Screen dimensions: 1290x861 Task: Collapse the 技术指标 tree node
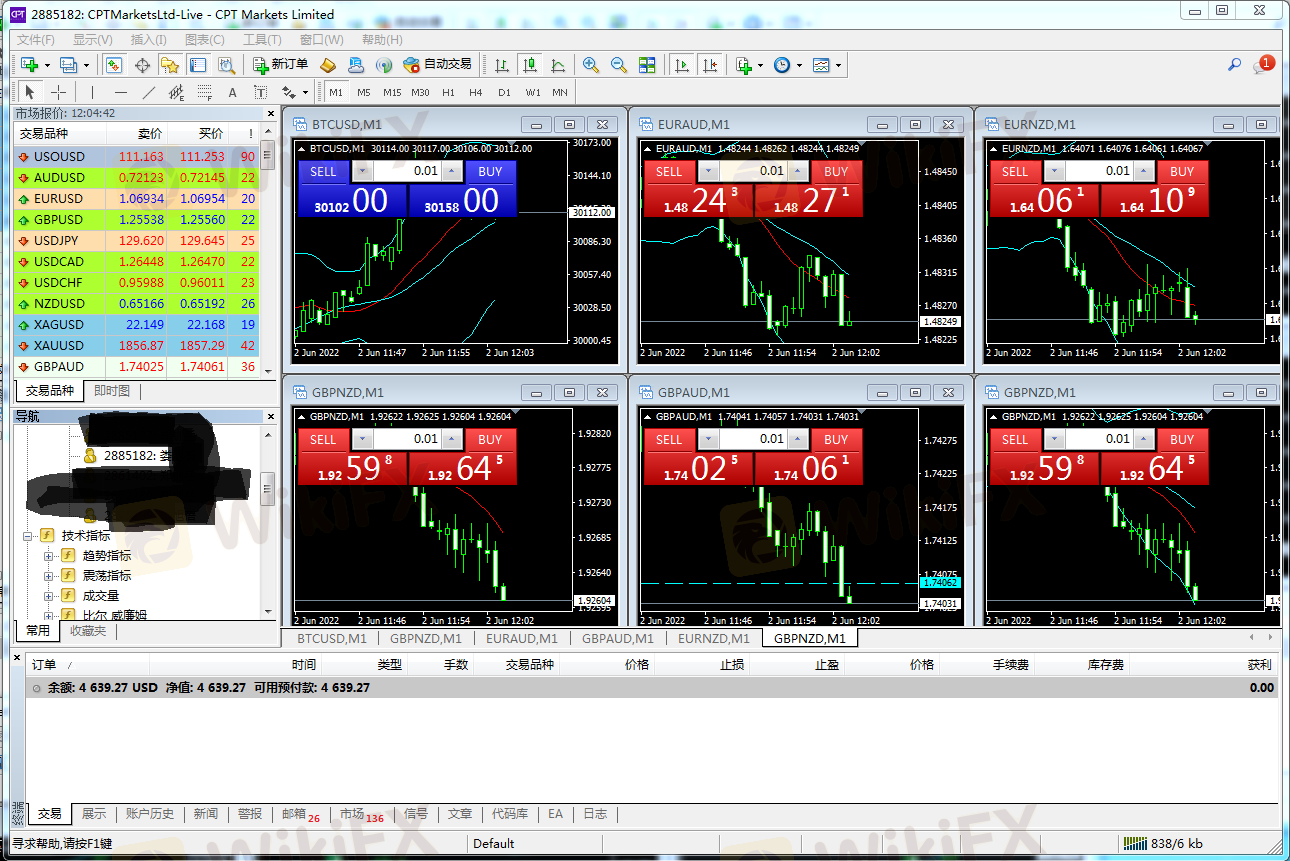point(29,536)
